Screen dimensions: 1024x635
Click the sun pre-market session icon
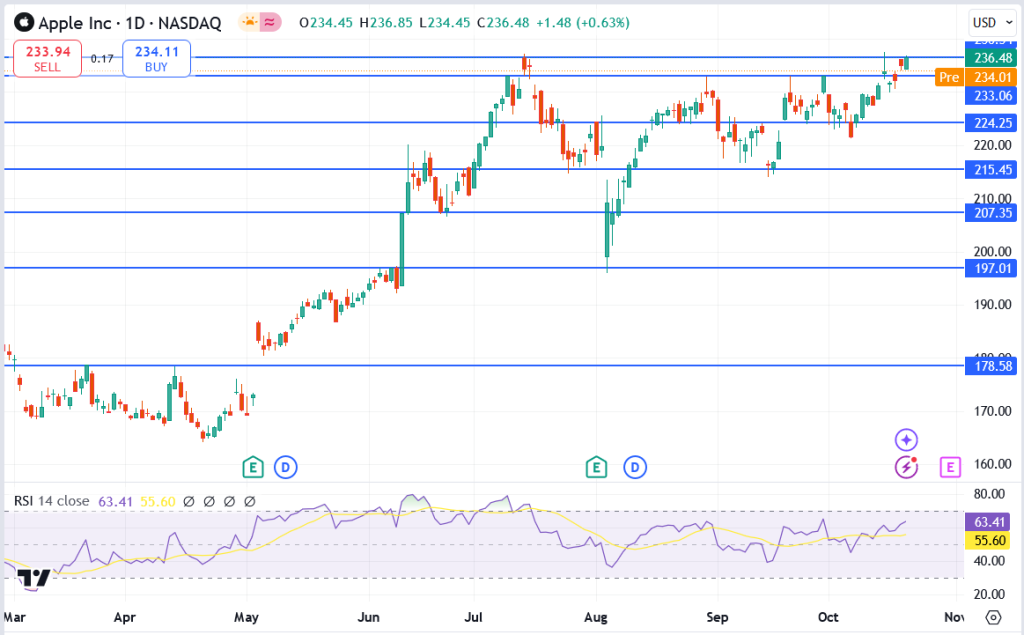click(249, 23)
